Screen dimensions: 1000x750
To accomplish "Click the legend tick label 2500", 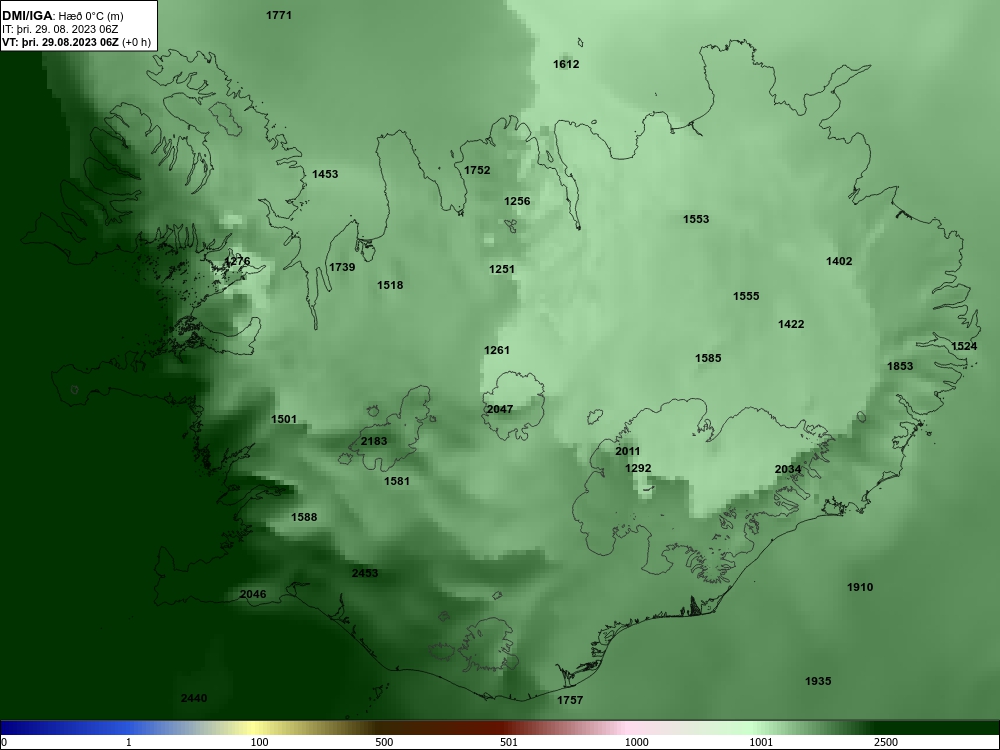I will click(x=886, y=742).
